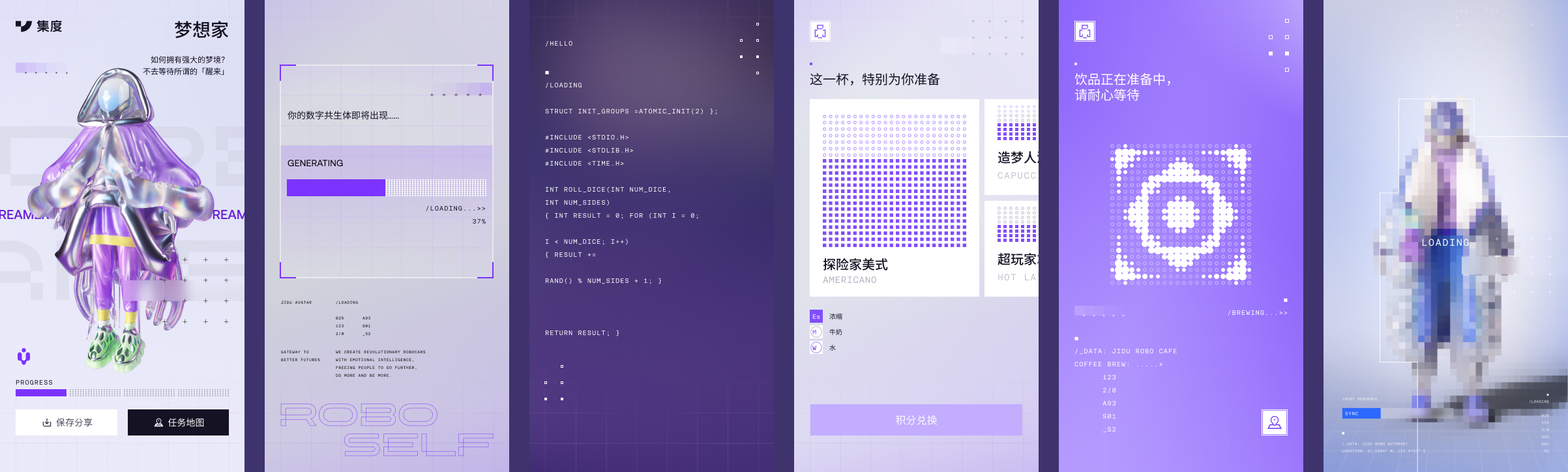Click the 梦想家 title

point(201,29)
